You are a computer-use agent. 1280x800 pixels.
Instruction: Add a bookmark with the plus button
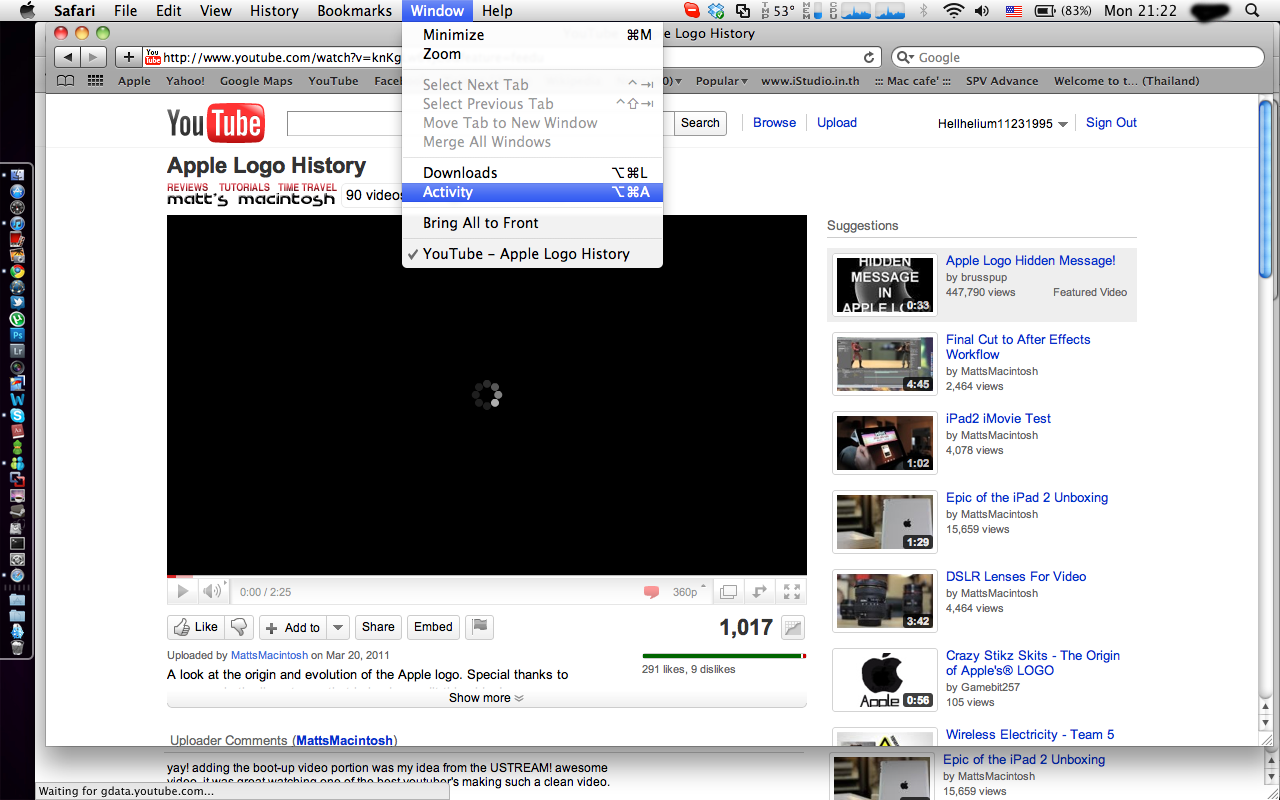(x=128, y=57)
